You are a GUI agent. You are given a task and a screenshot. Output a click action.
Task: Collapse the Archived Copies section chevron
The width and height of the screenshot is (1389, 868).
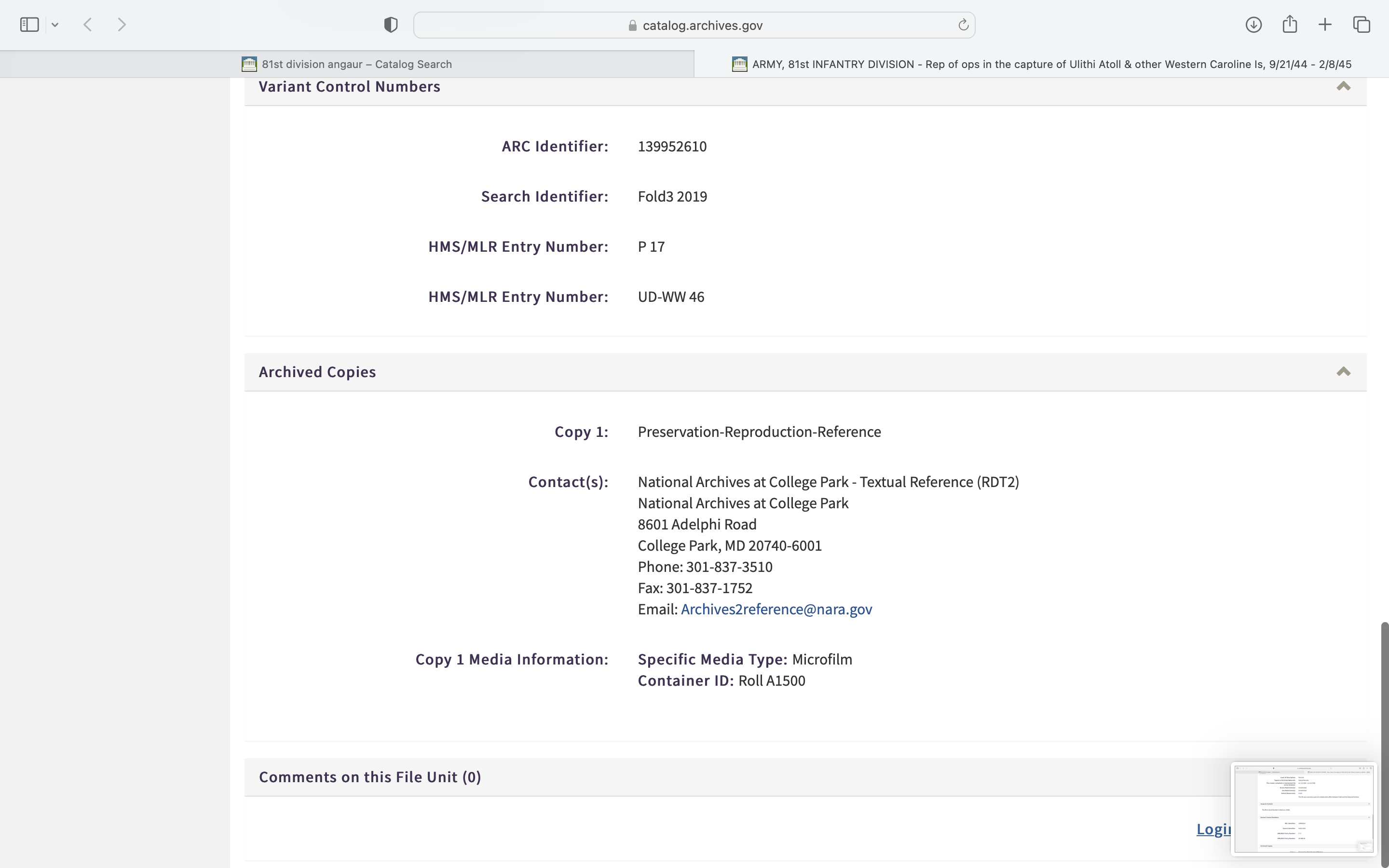[x=1343, y=372]
